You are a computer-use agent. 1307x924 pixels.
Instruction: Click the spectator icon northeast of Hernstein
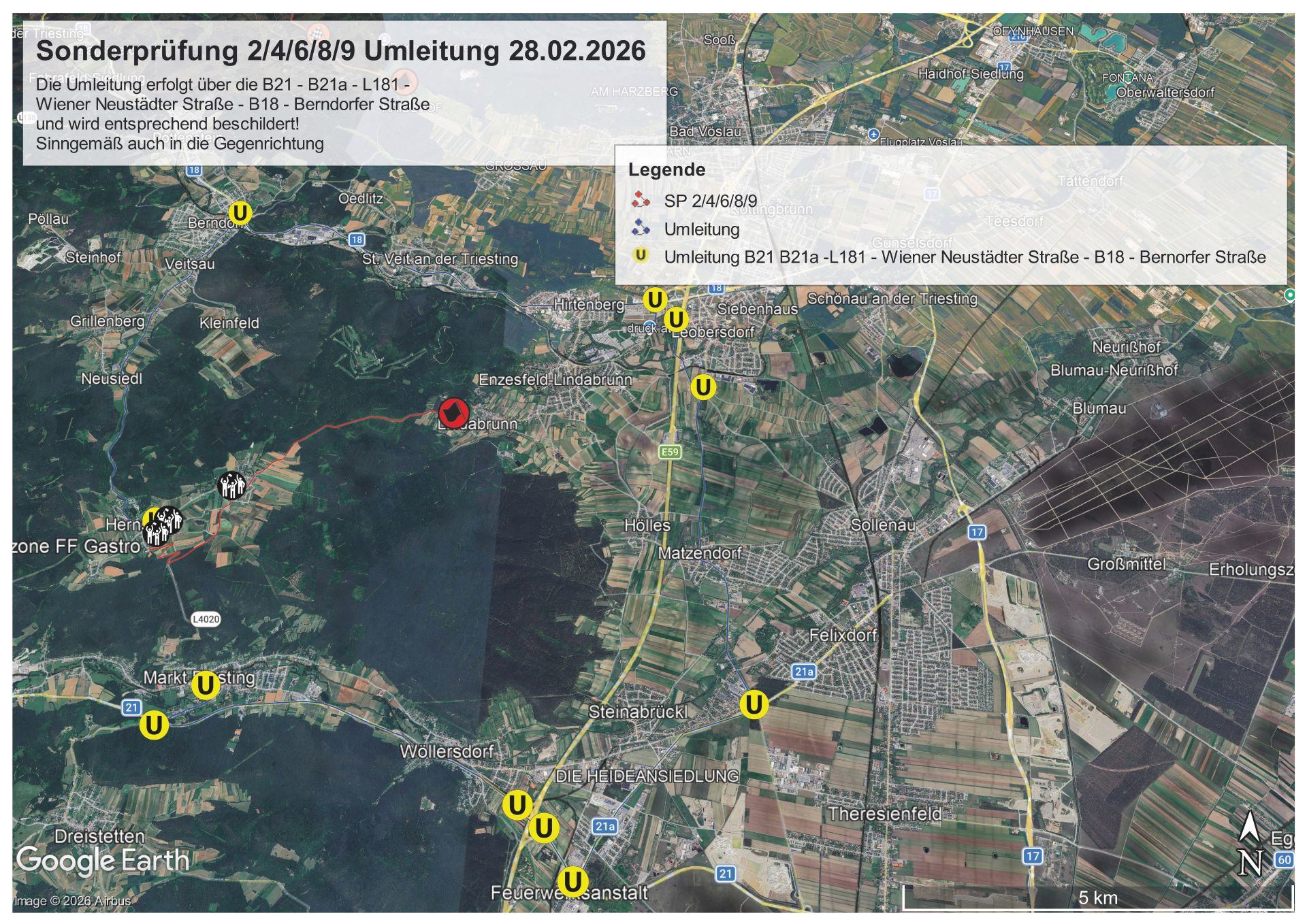coord(232,485)
